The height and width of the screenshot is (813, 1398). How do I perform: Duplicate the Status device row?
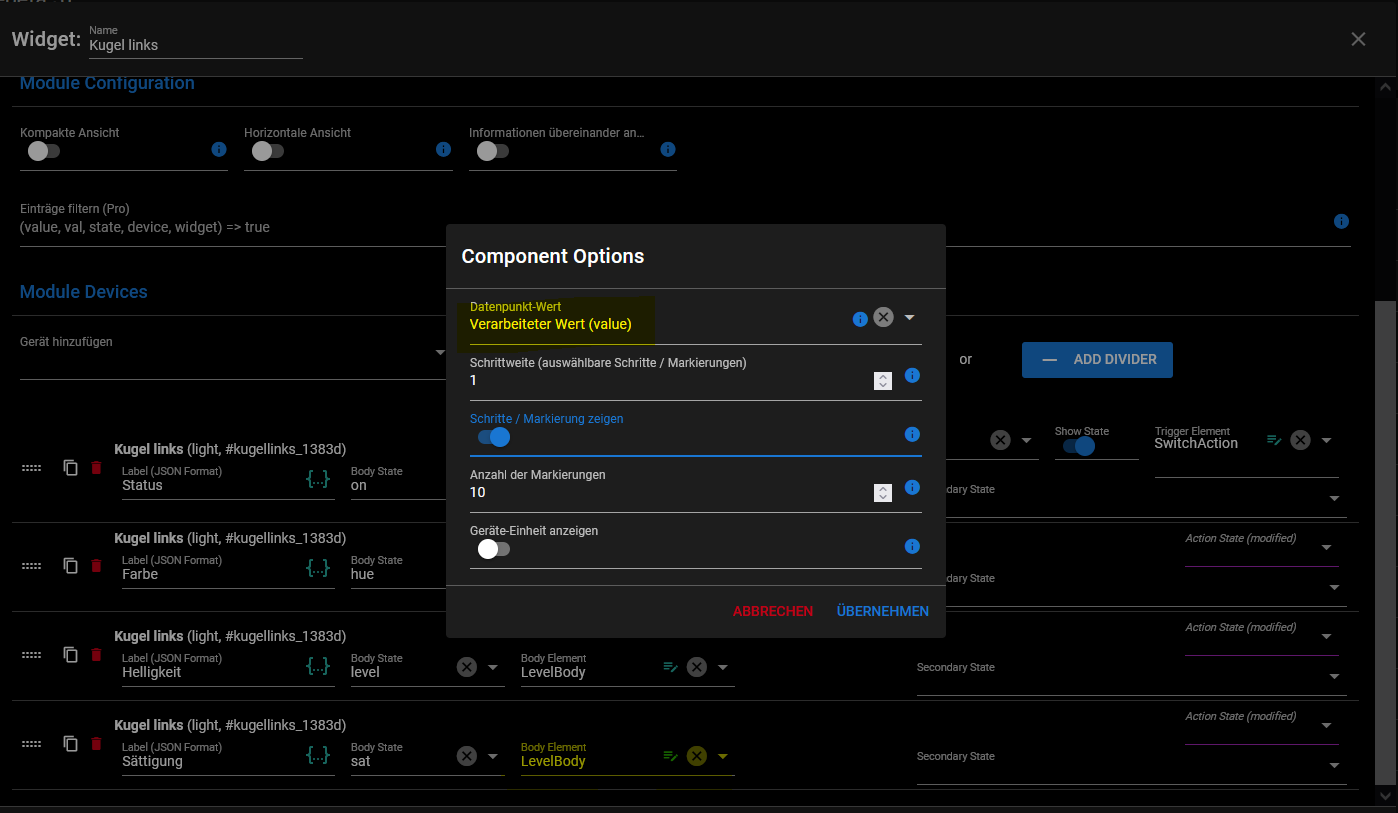click(x=70, y=467)
